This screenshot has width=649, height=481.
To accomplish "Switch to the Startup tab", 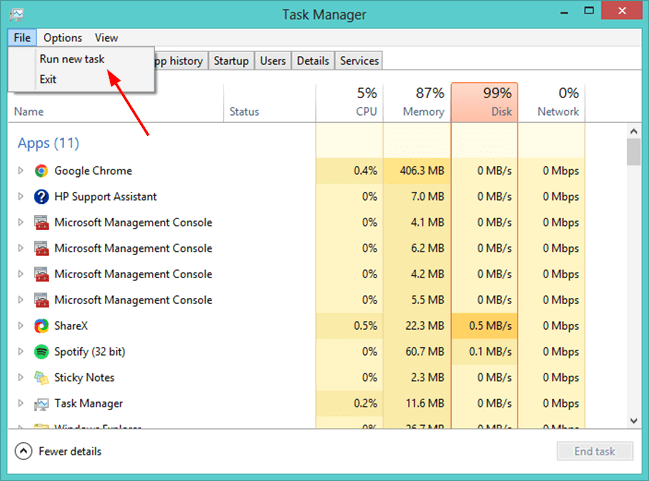I will click(231, 61).
